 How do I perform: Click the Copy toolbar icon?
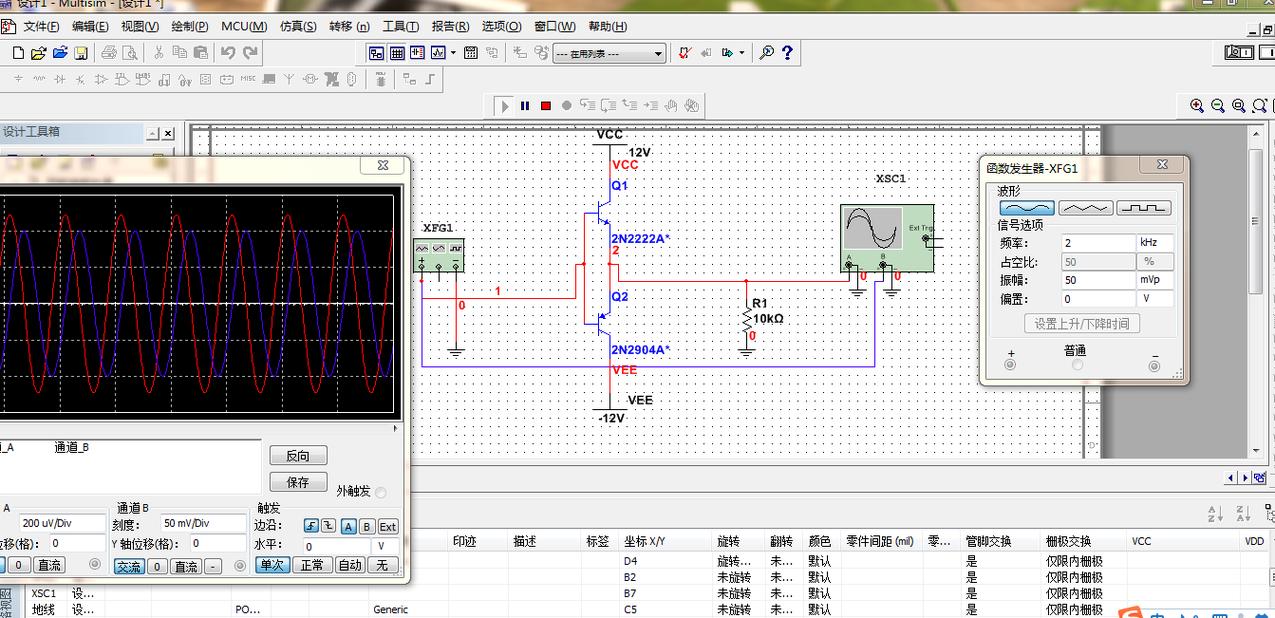(x=179, y=52)
